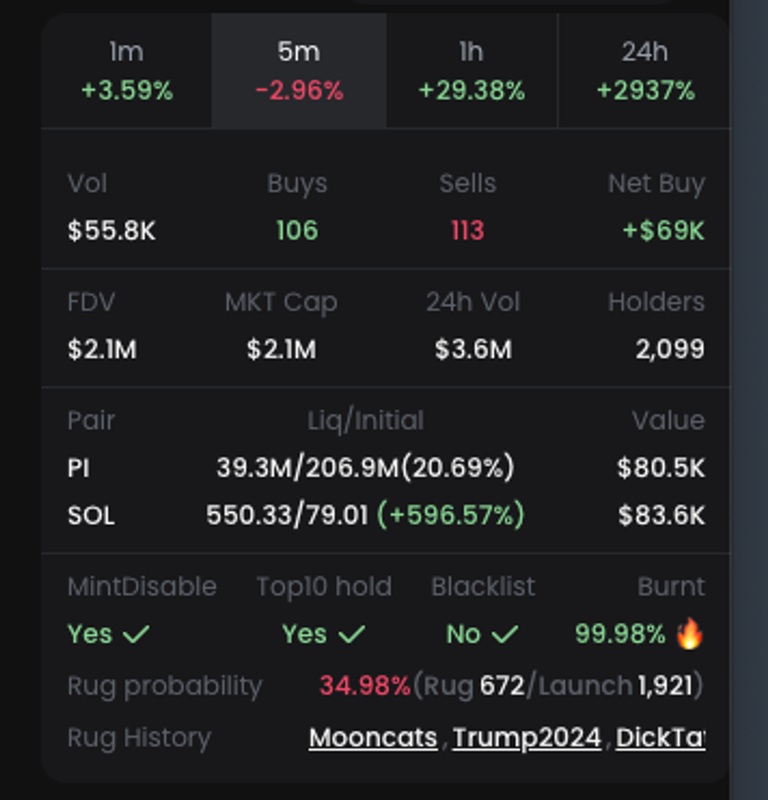Click the MintDisable checkmark icon
The height and width of the screenshot is (800, 768).
[135, 634]
